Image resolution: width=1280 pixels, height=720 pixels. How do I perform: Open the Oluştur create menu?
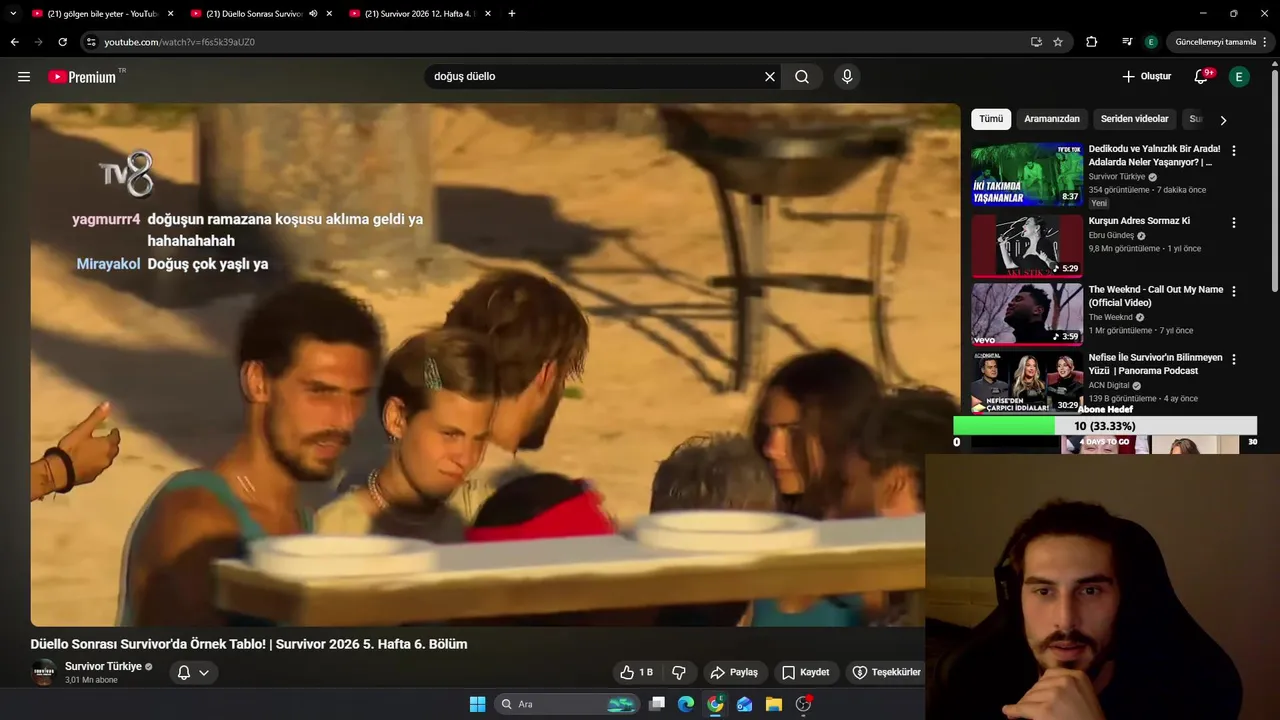(1146, 76)
